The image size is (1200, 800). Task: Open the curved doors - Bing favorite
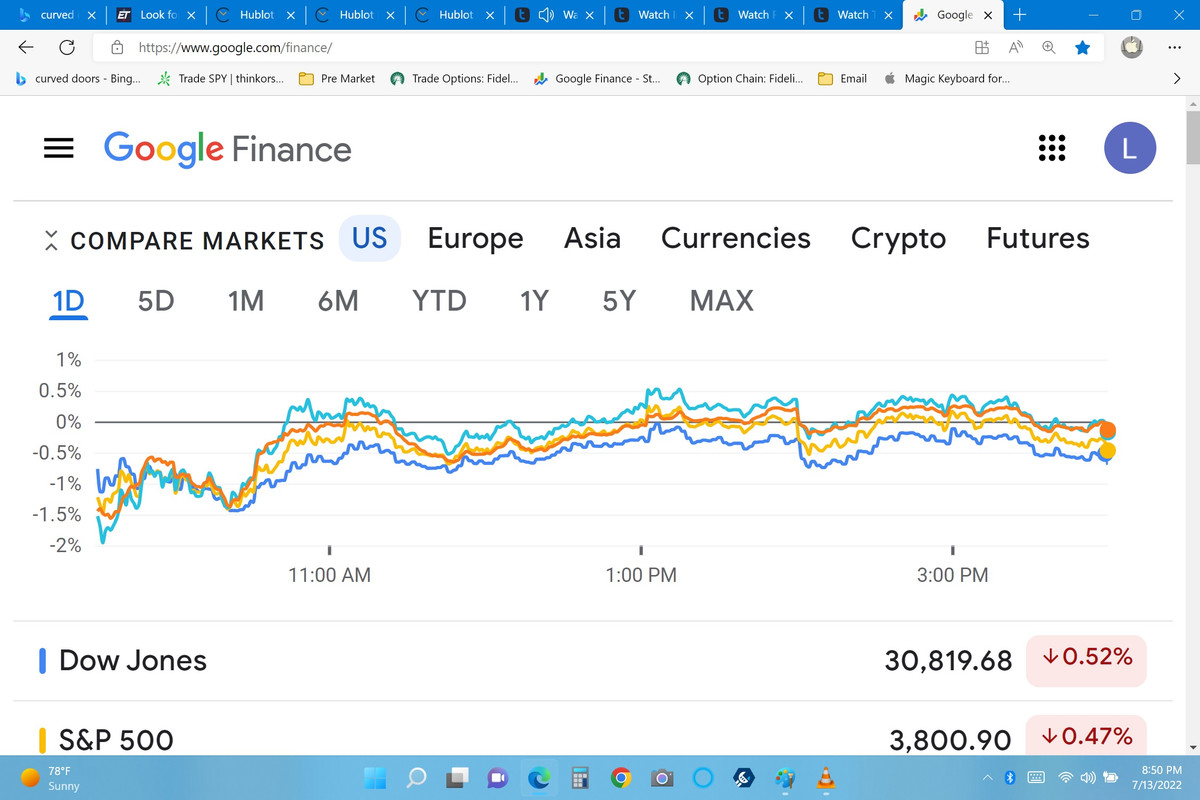tap(77, 78)
